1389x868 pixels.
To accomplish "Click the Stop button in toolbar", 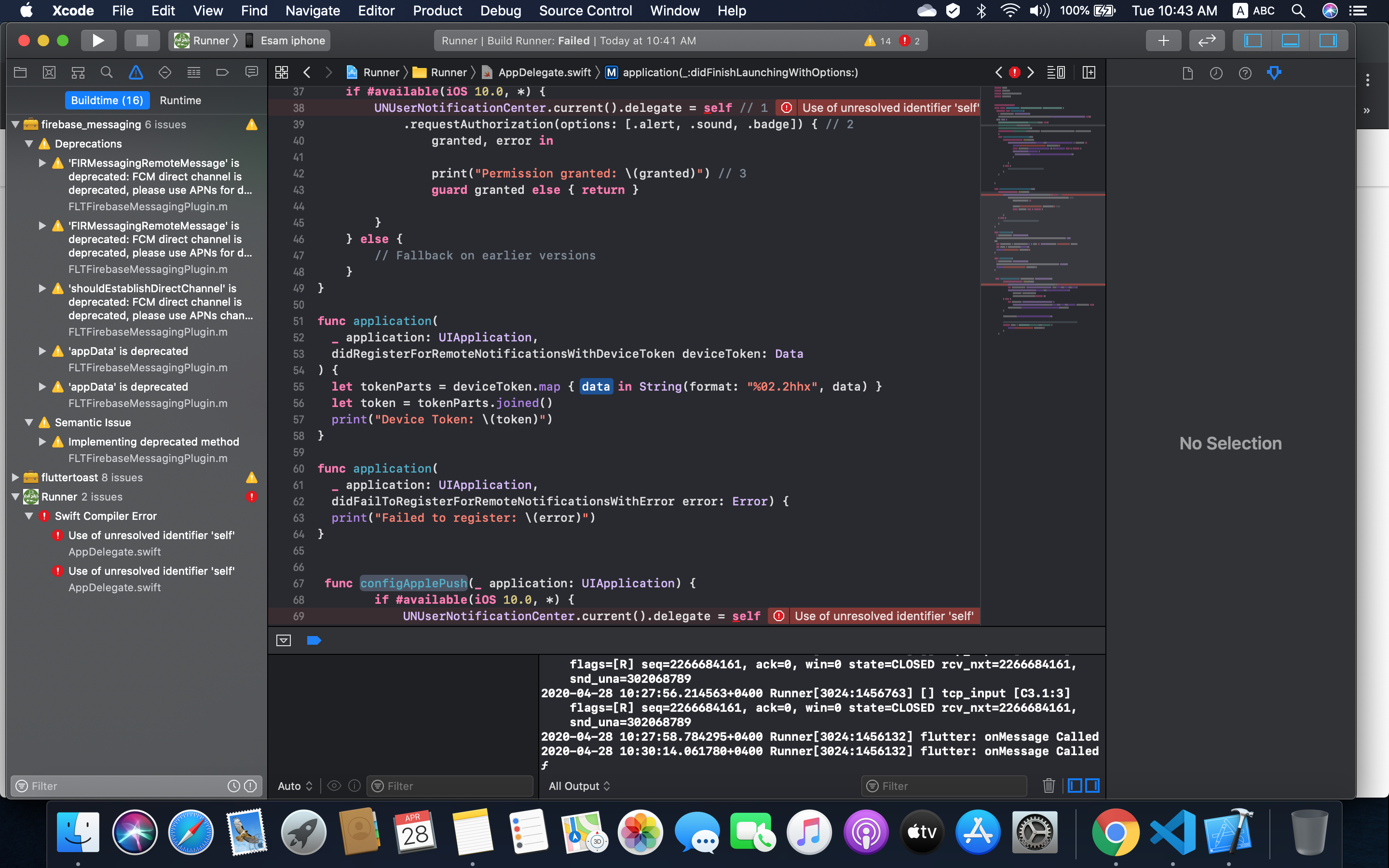I will tap(142, 41).
